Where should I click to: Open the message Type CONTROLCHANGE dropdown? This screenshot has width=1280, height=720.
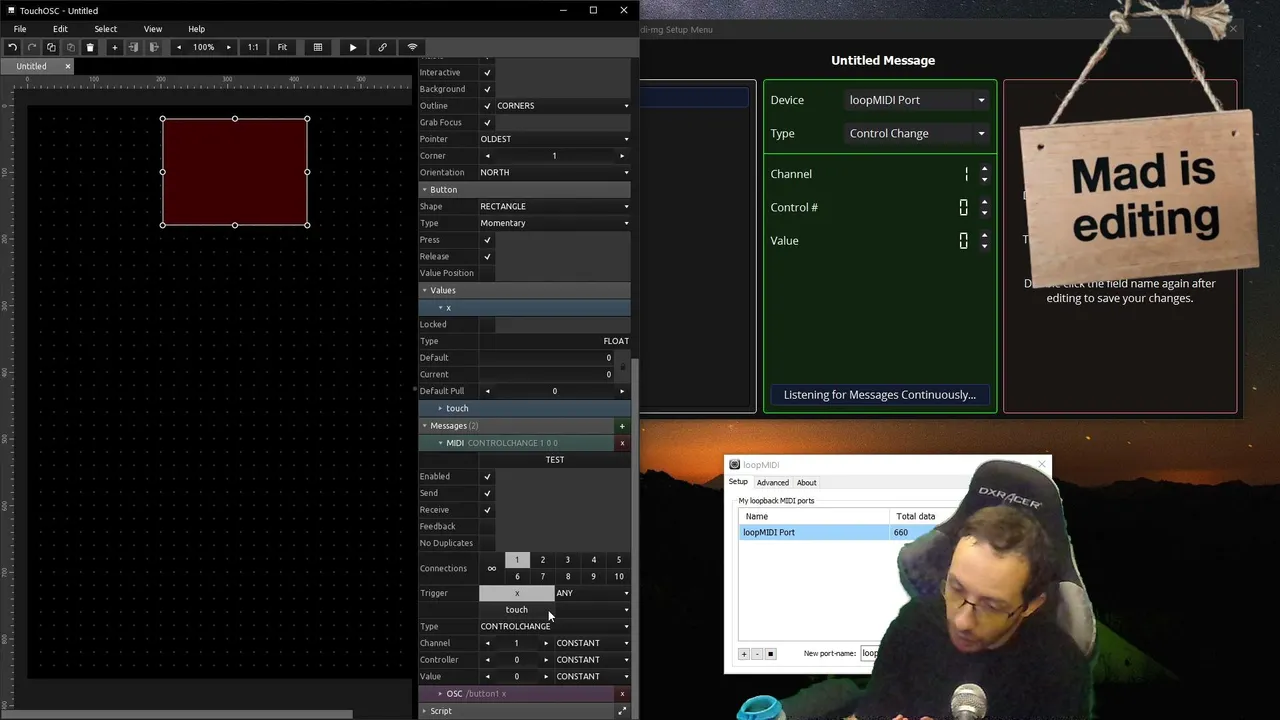555,626
